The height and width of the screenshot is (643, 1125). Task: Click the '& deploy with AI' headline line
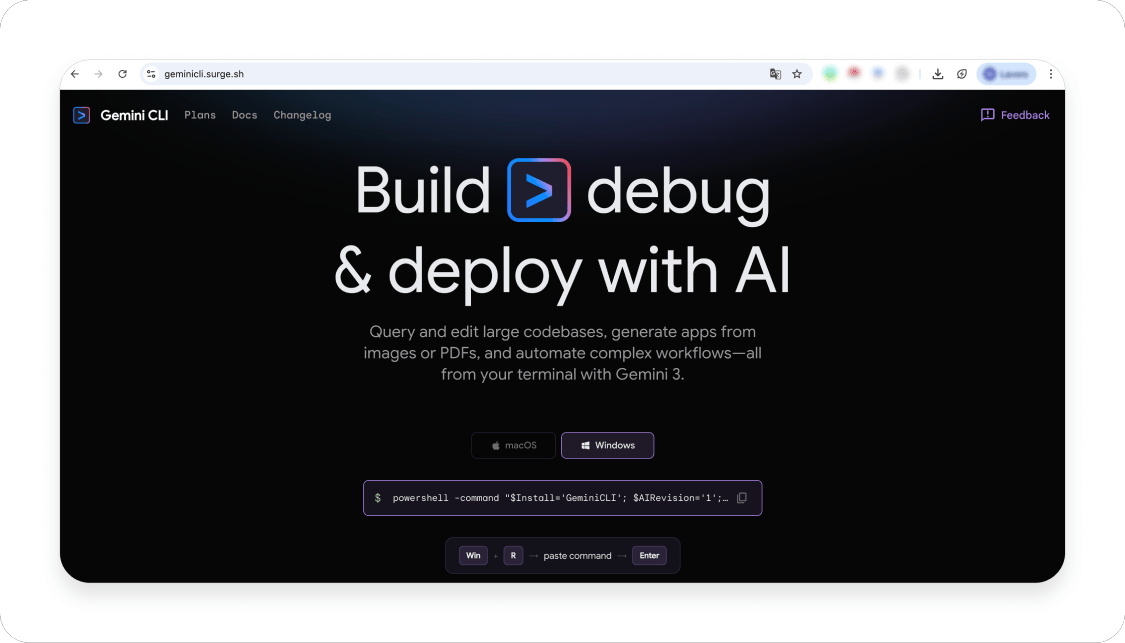tap(562, 273)
